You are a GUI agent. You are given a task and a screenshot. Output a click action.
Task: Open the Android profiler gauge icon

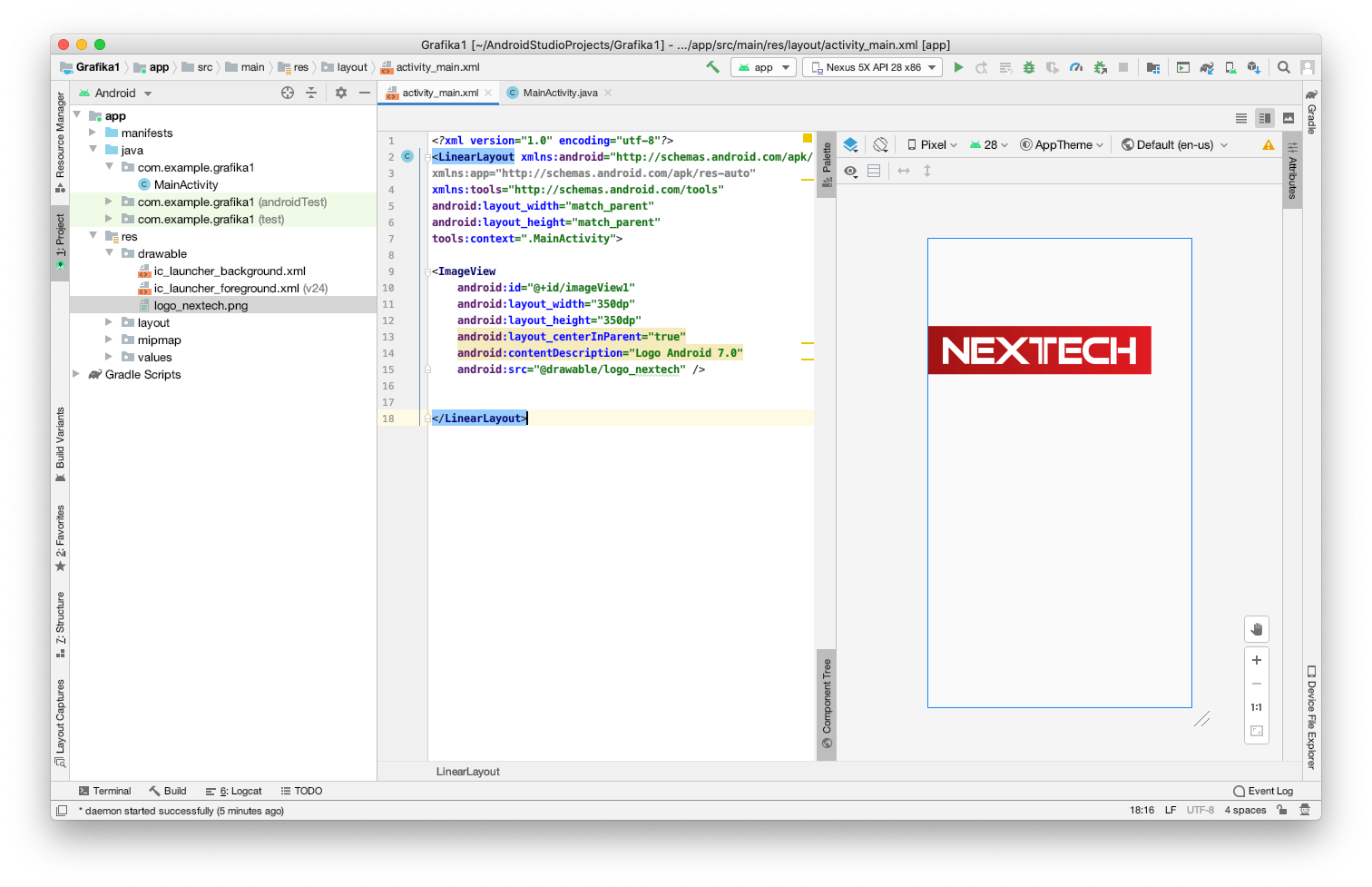click(x=1076, y=67)
